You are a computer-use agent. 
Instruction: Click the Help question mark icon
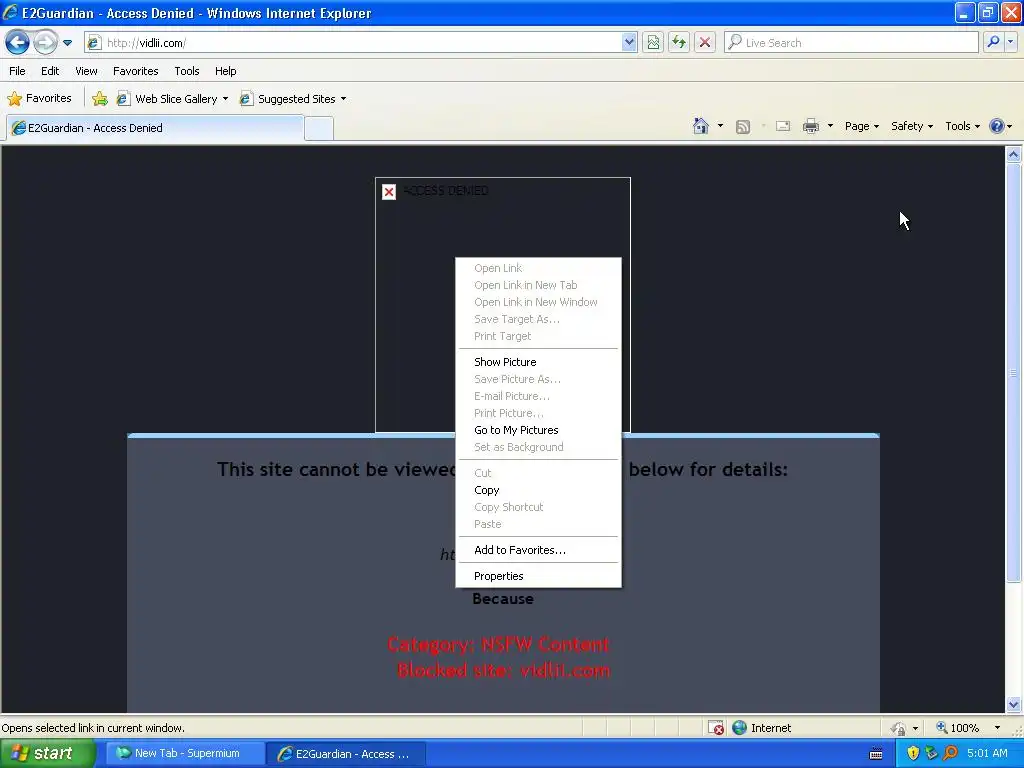(997, 126)
